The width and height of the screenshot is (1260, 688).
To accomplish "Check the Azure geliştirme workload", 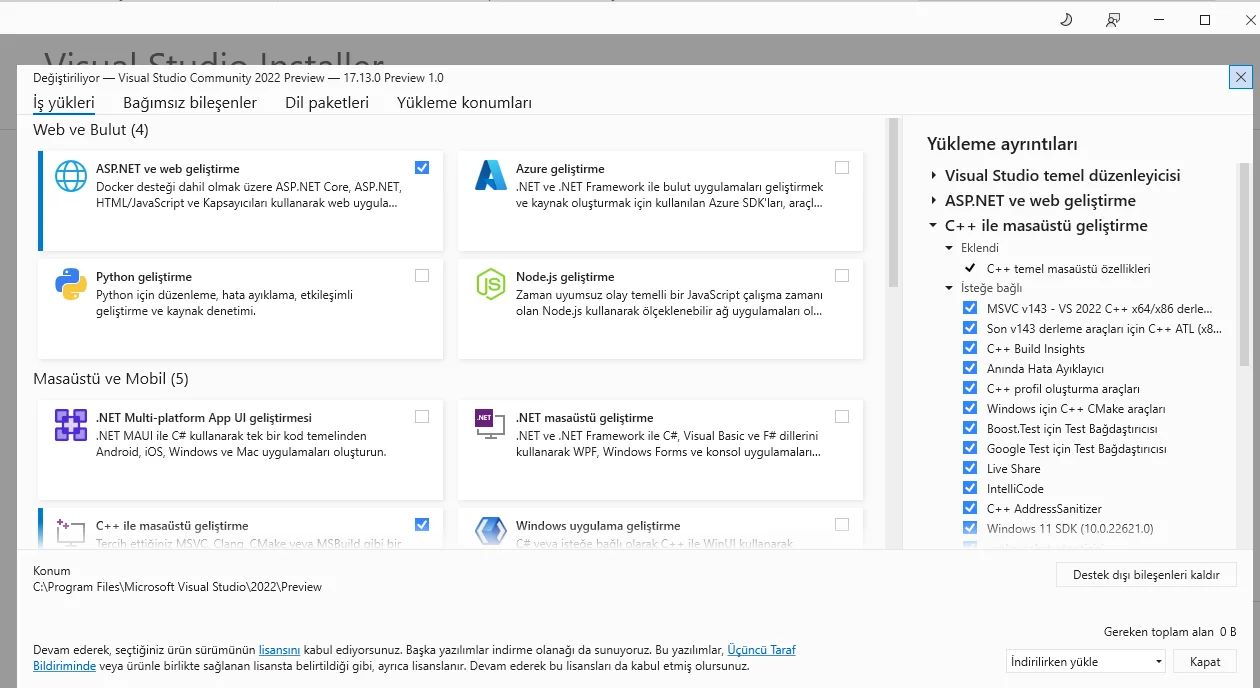I will [x=842, y=167].
